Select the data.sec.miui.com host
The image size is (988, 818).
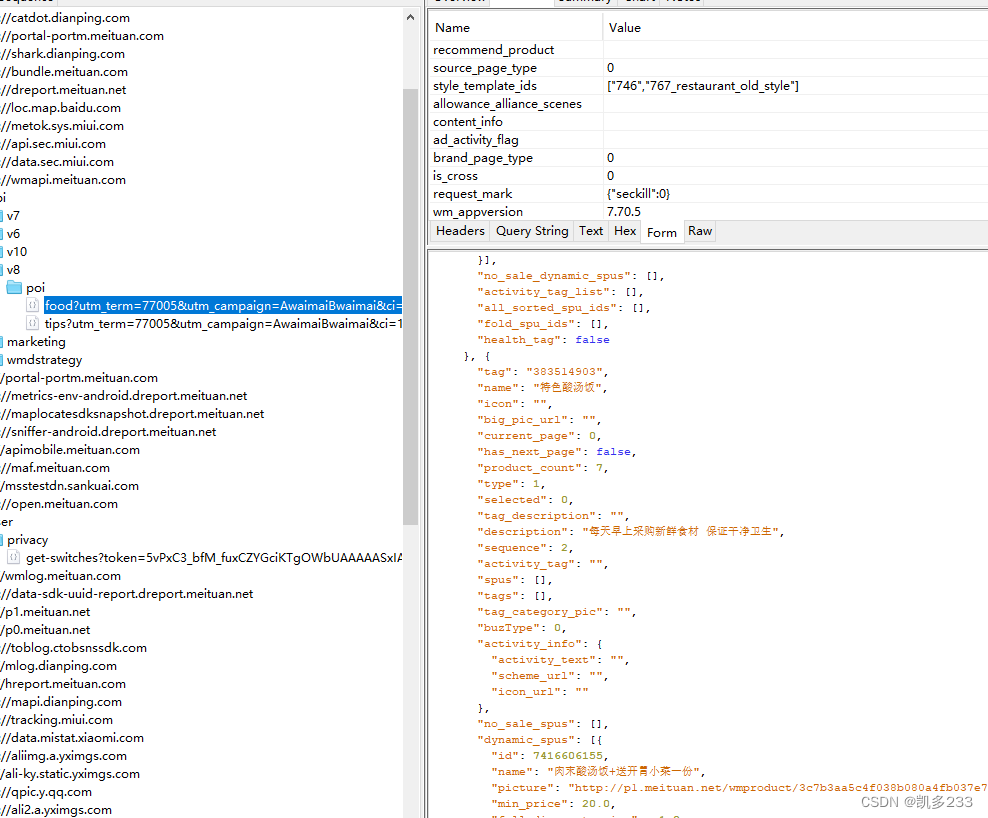(57, 162)
